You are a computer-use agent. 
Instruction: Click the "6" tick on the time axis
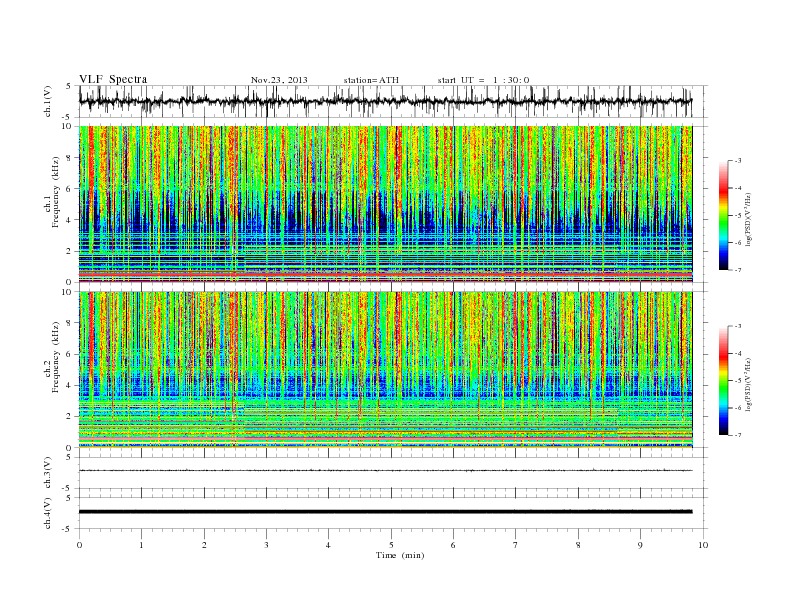click(x=453, y=545)
